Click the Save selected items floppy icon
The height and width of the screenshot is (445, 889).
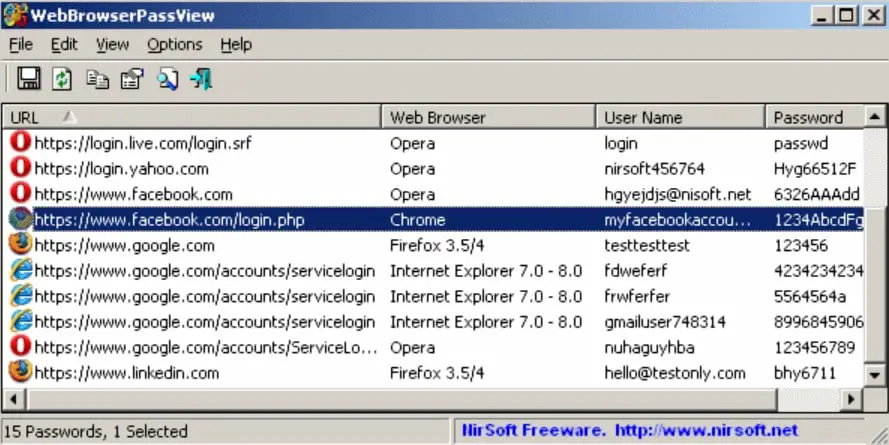[28, 78]
